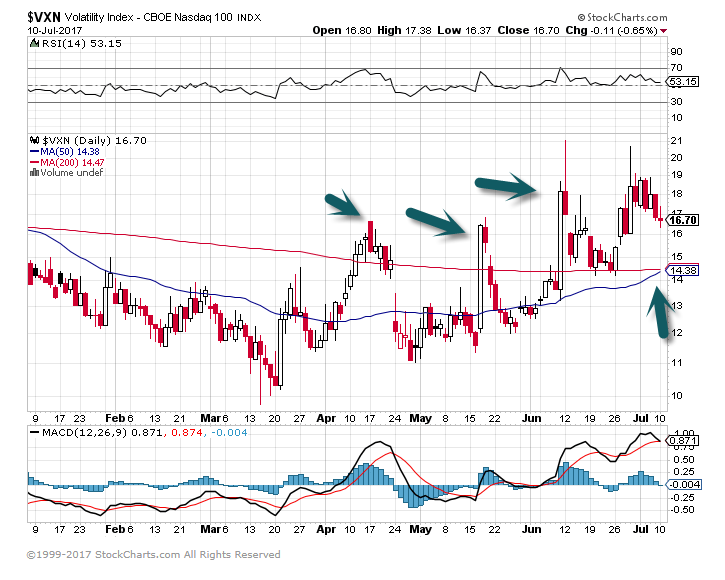
Task: Click the Chg -0.11 (-0.65%) value
Action: point(611,31)
